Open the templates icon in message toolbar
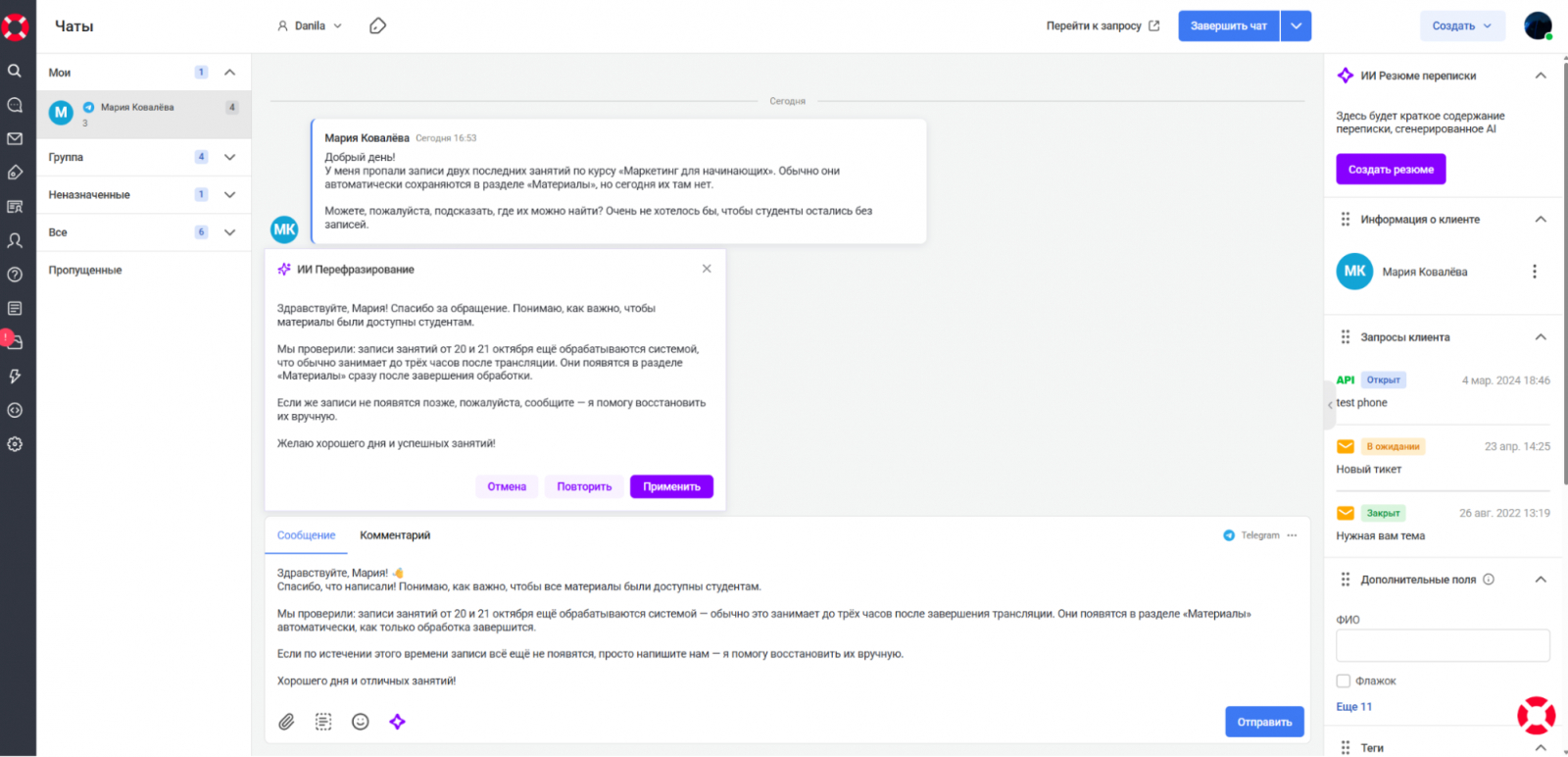The image size is (1568, 757). [x=323, y=722]
